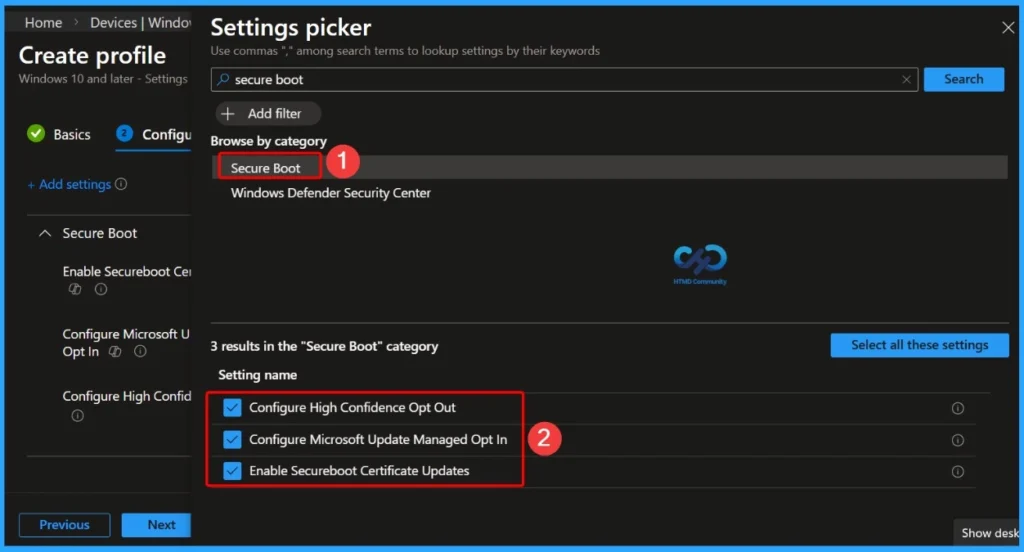Click info icon under Configure High Confid
The height and width of the screenshot is (552, 1024).
point(77,415)
